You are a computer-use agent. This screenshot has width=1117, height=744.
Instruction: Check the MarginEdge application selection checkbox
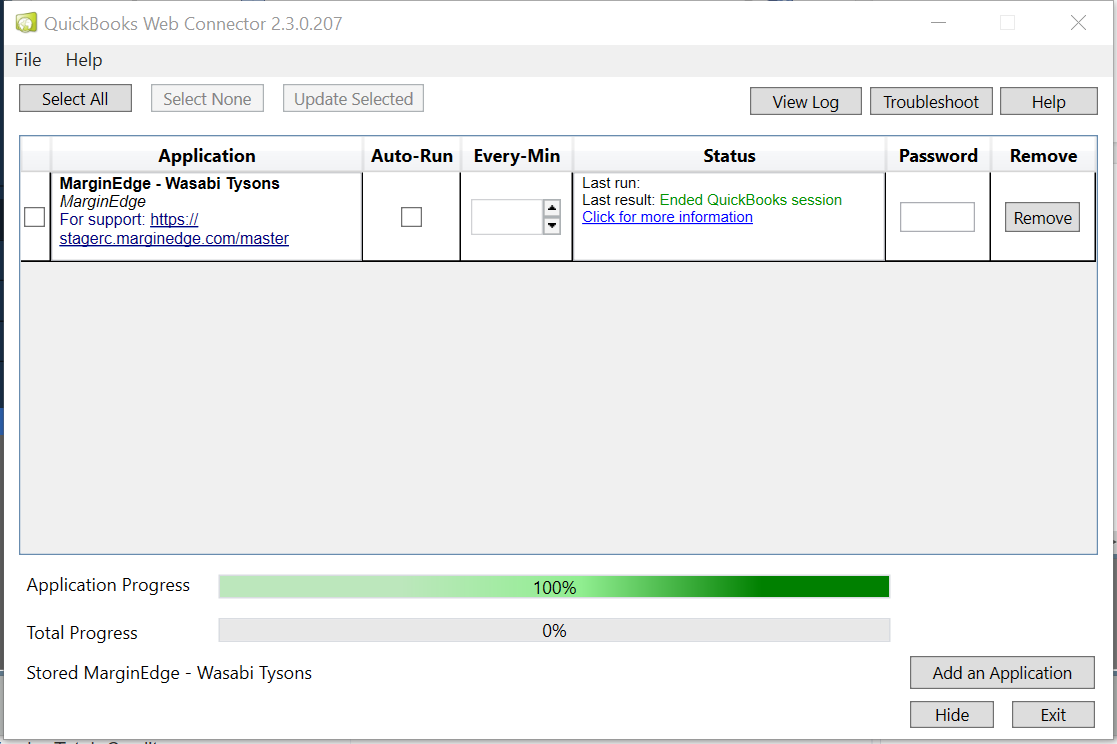tap(34, 217)
